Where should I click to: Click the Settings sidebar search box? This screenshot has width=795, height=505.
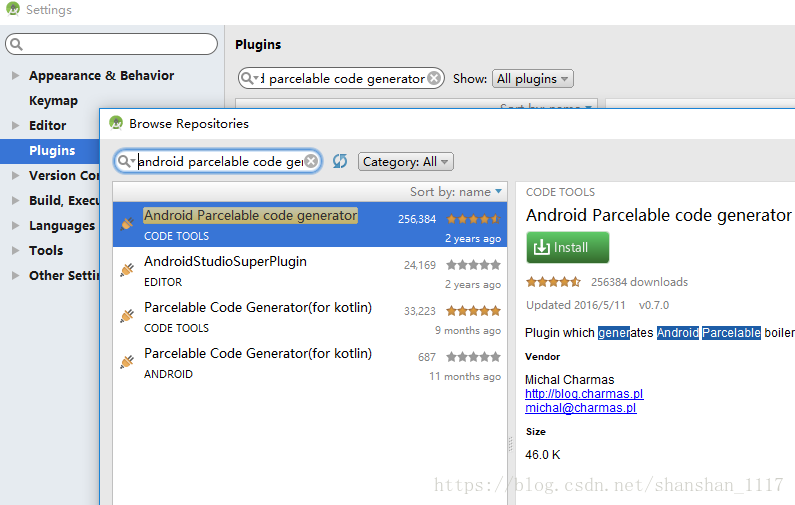(x=111, y=44)
